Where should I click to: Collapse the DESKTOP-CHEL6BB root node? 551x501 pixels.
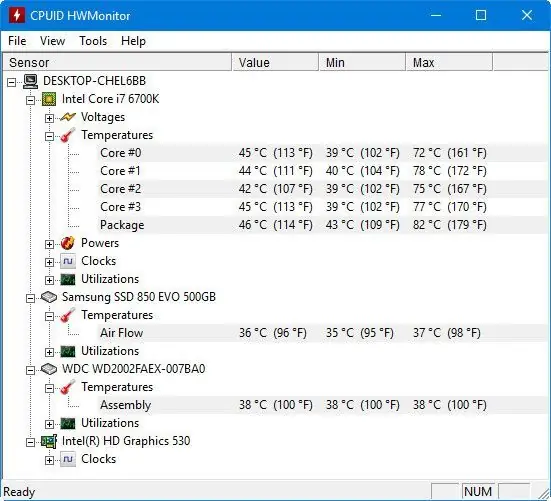coord(12,83)
